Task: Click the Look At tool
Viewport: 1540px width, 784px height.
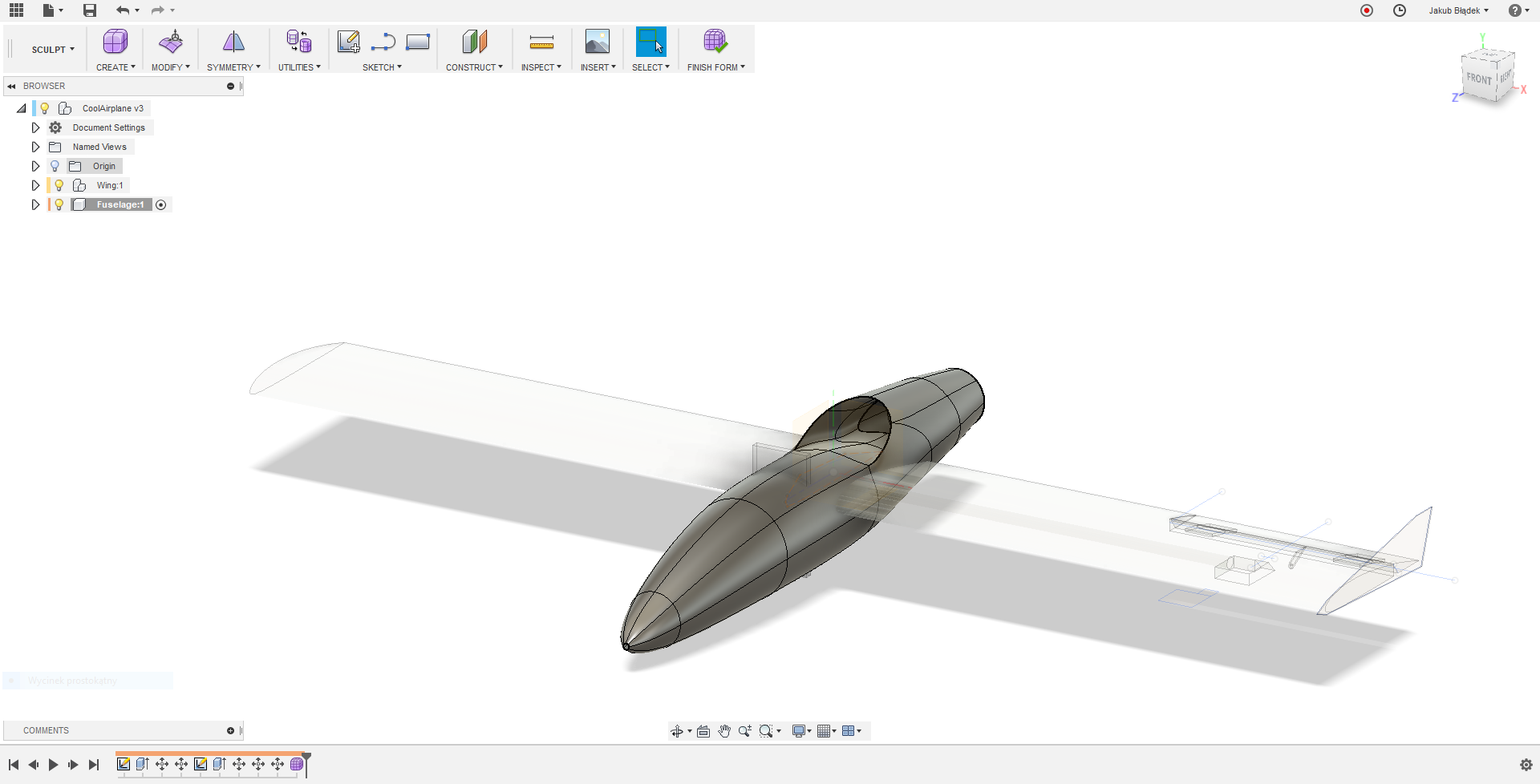Action: tap(703, 731)
